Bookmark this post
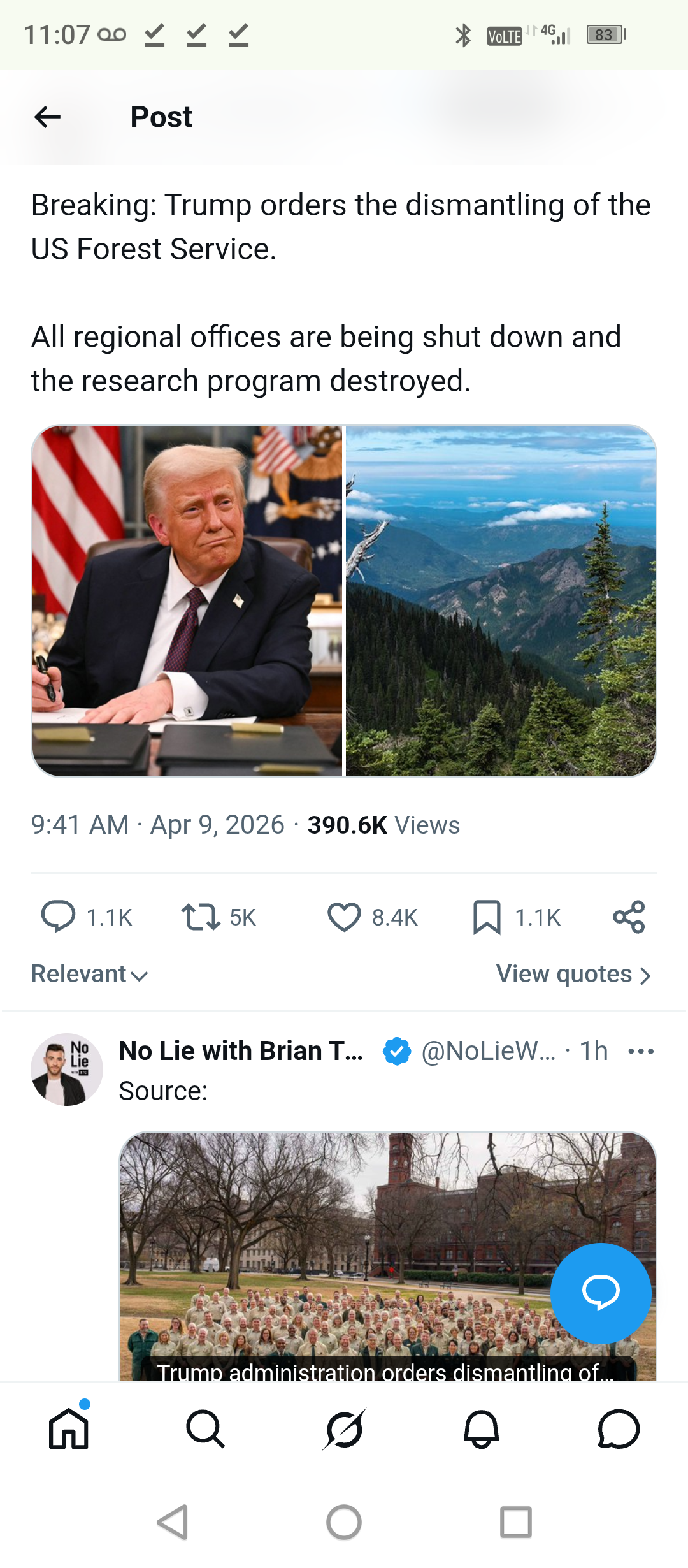The height and width of the screenshot is (1568, 688). (x=487, y=917)
